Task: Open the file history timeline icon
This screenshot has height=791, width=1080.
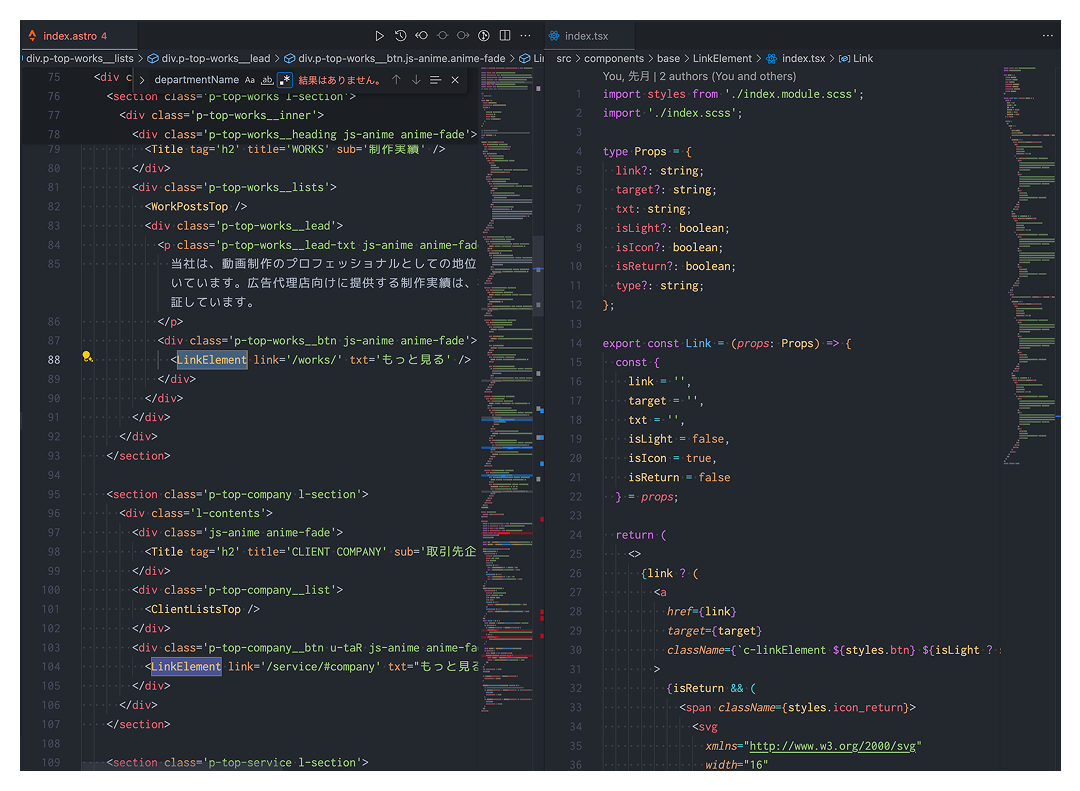Action: click(x=400, y=36)
